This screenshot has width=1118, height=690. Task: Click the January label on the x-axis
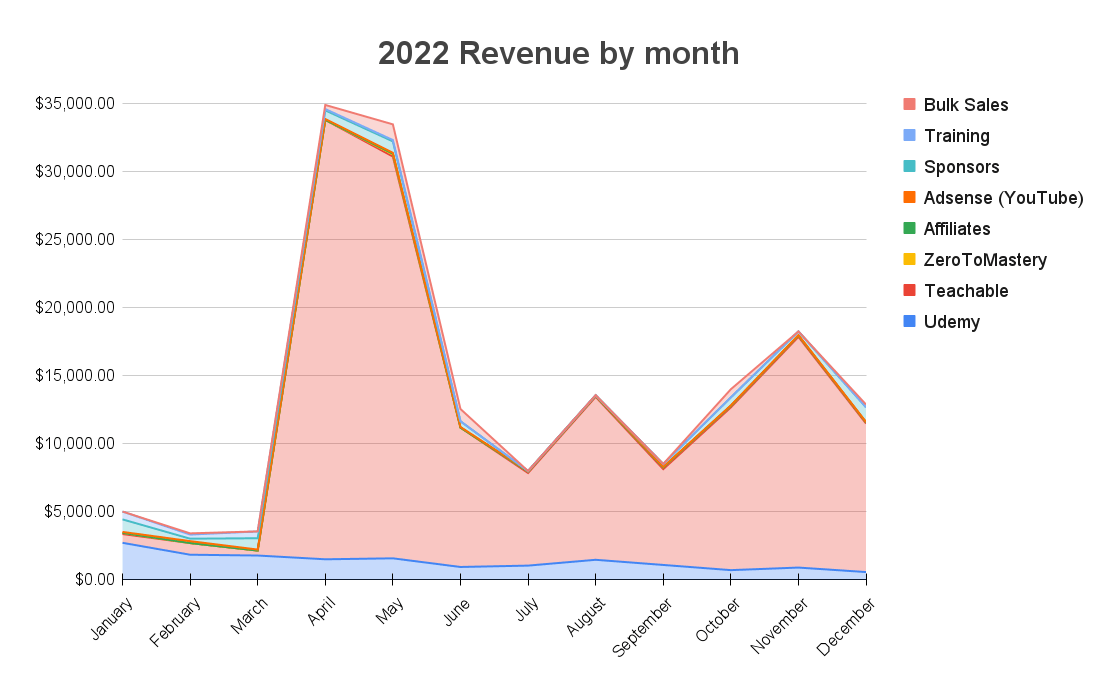pos(110,619)
